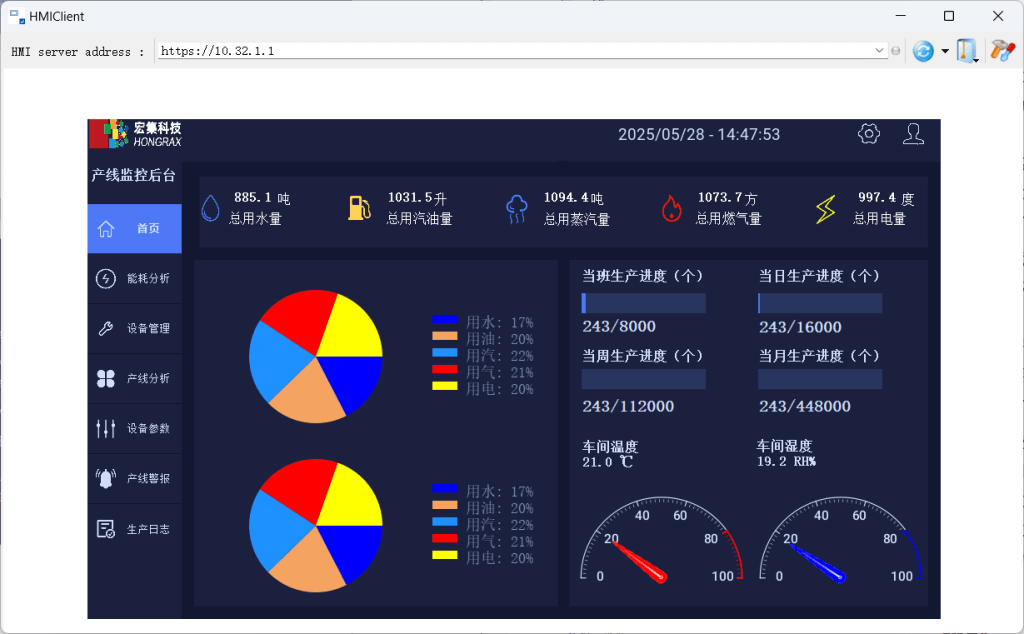
Task: Open the dropdown arrow next to refresh
Action: [x=945, y=51]
